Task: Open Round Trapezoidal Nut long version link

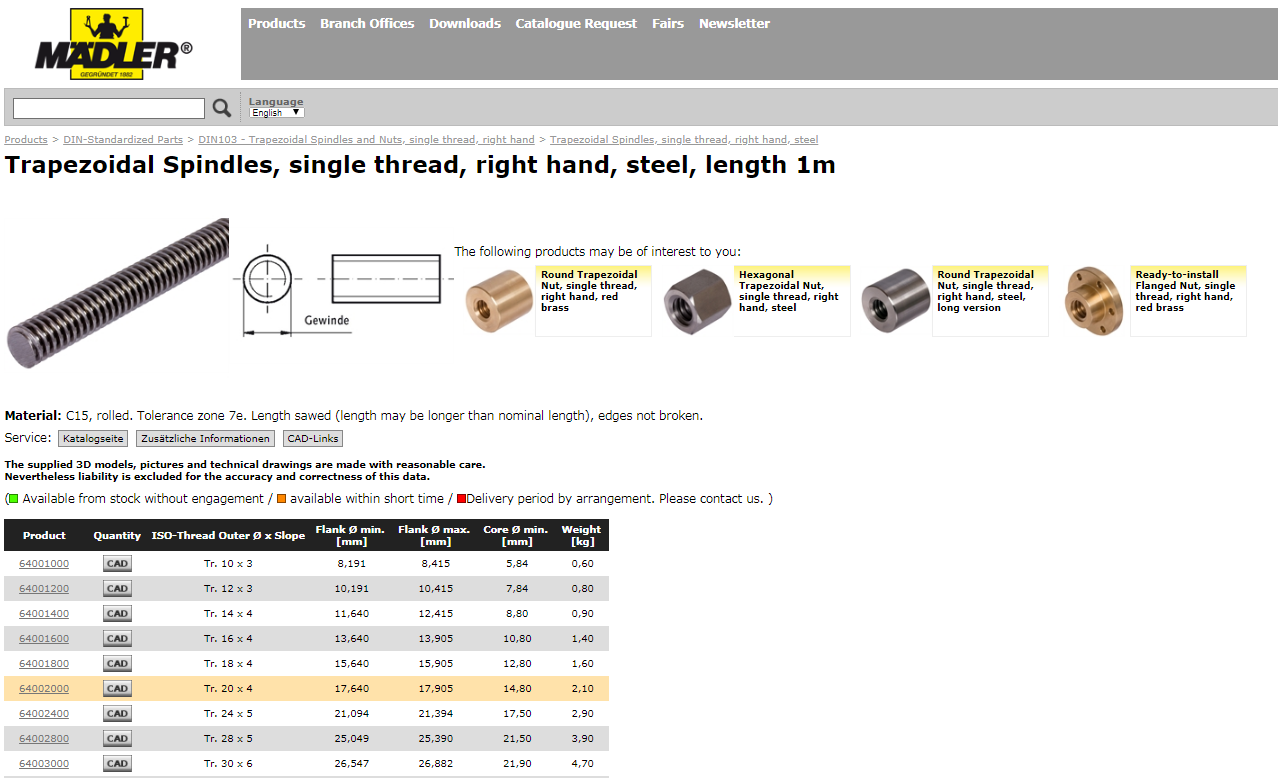Action: [x=986, y=291]
